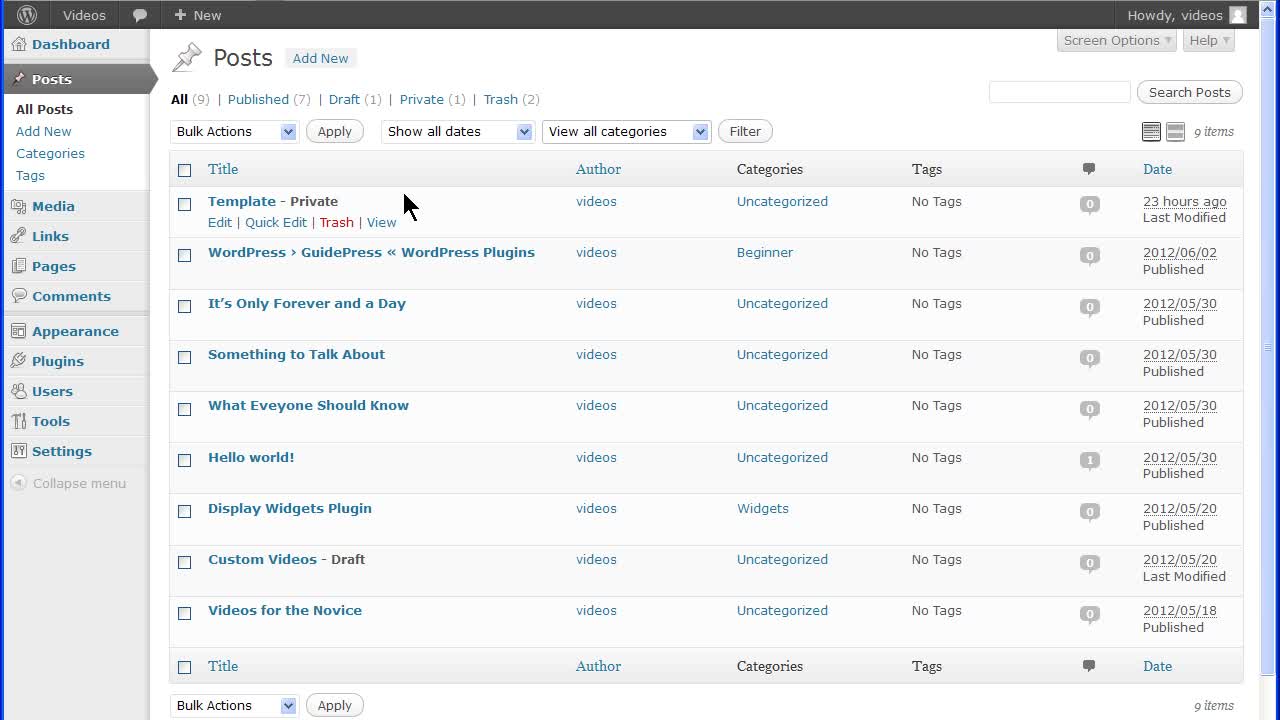Check the Display Widgets Plugin checkbox
Viewport: 1280px width, 720px height.
[184, 511]
